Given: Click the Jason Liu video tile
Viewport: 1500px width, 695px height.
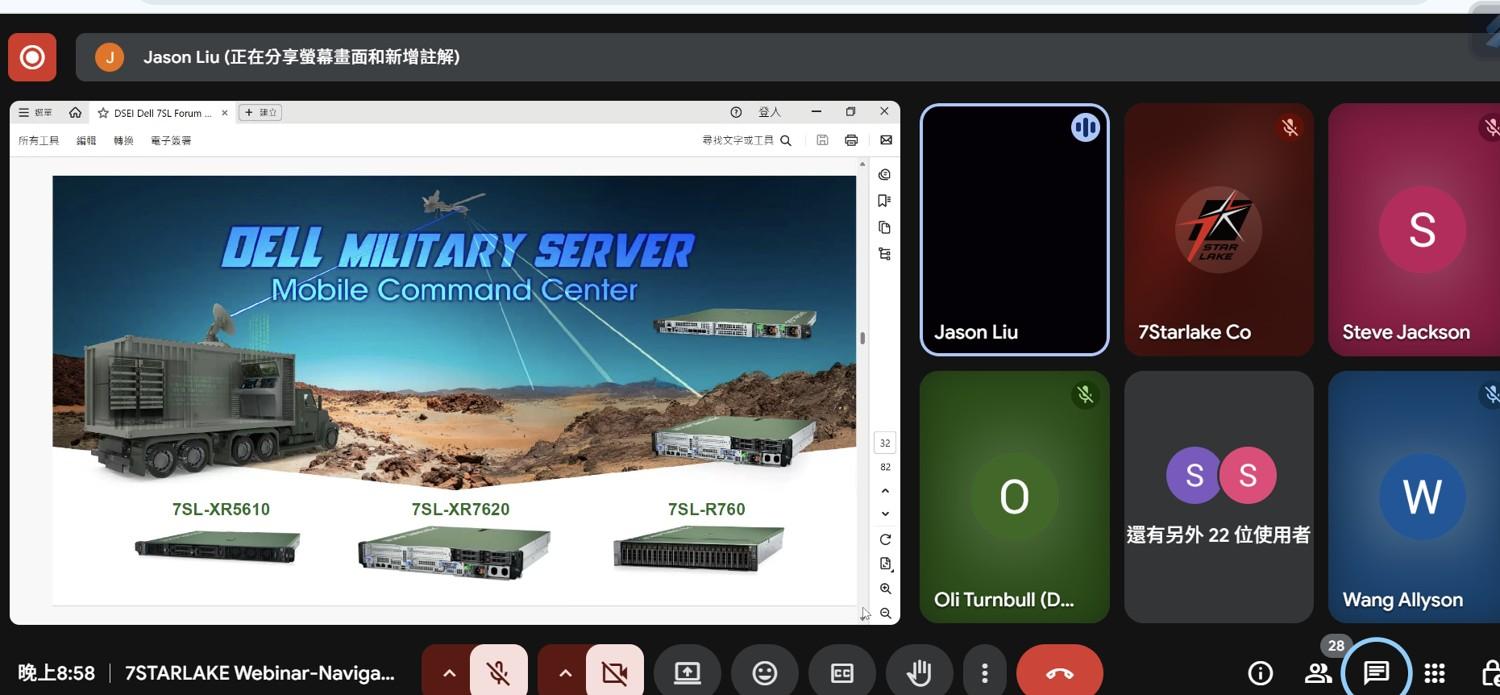Looking at the screenshot, I should point(1014,230).
